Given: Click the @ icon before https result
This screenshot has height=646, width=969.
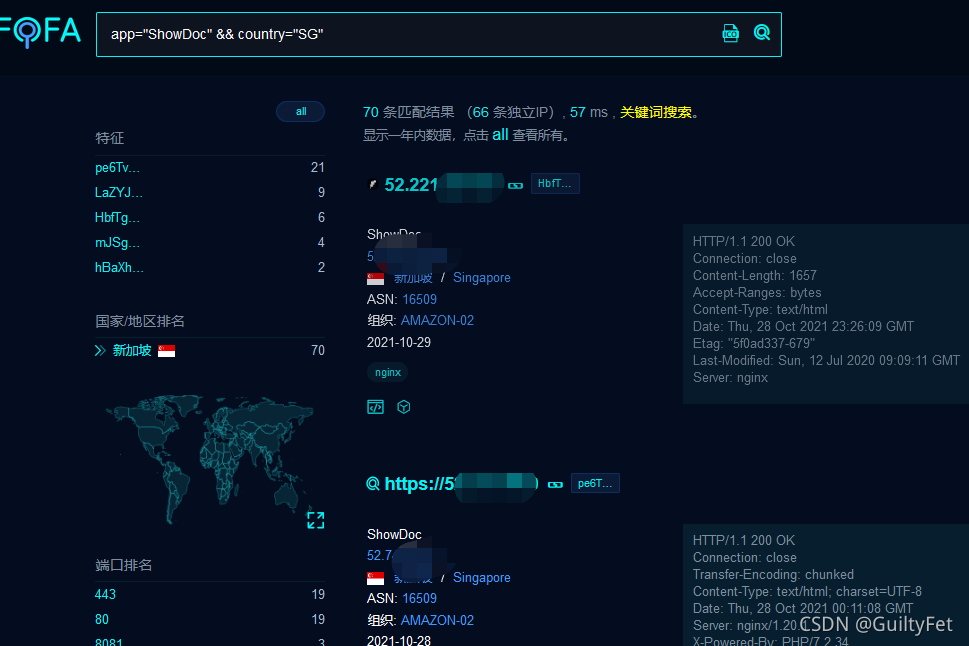Looking at the screenshot, I should click(373, 483).
